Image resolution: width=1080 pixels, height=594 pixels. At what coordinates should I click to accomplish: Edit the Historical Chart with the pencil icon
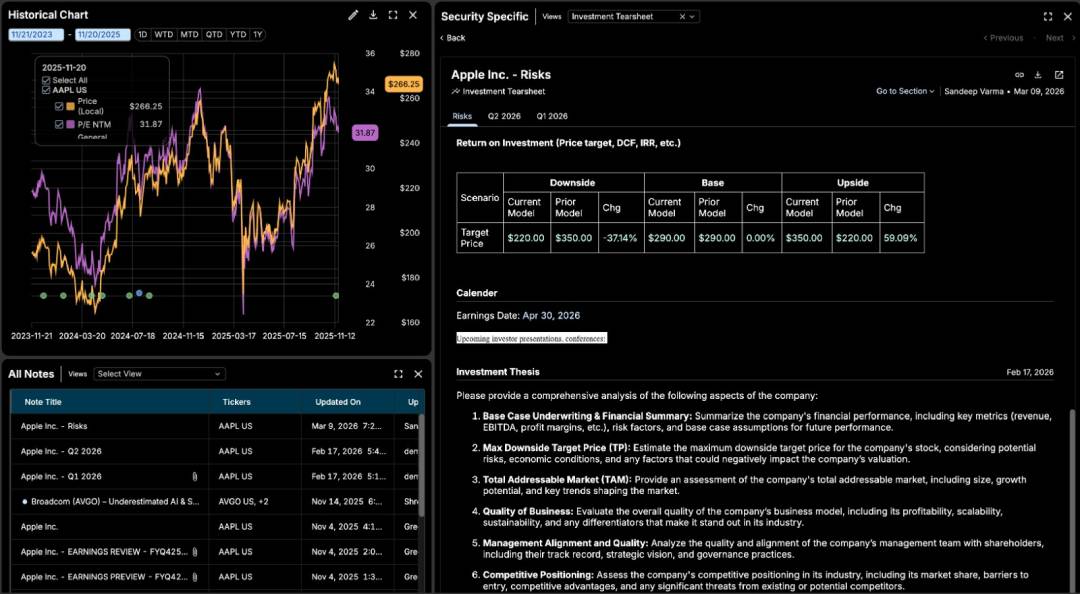(353, 15)
